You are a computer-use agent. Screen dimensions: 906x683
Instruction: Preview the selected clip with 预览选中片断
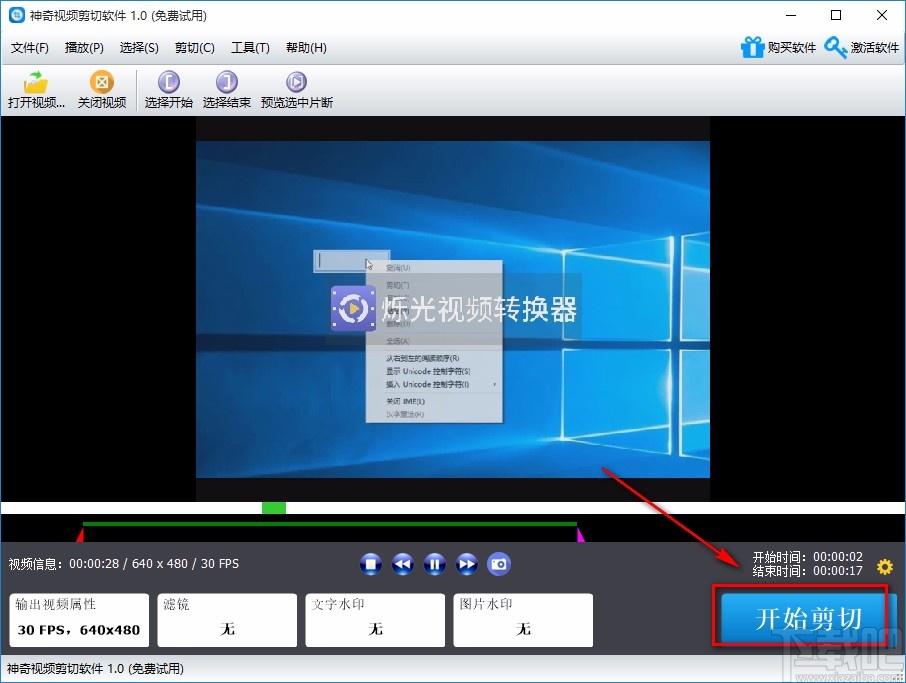point(296,90)
